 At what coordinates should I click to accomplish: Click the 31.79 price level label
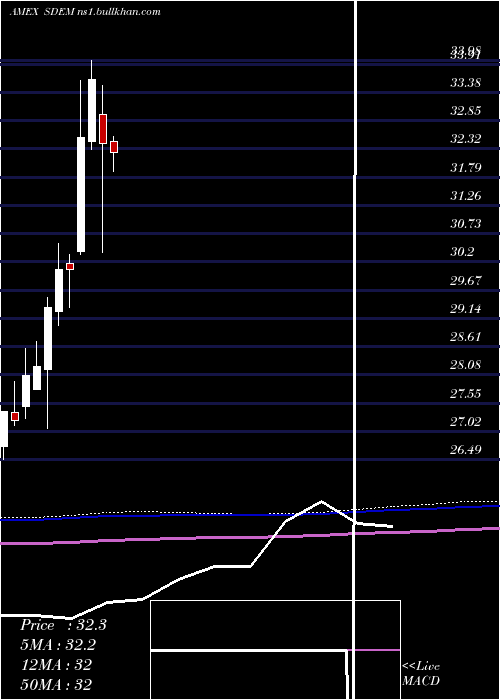pos(466,167)
